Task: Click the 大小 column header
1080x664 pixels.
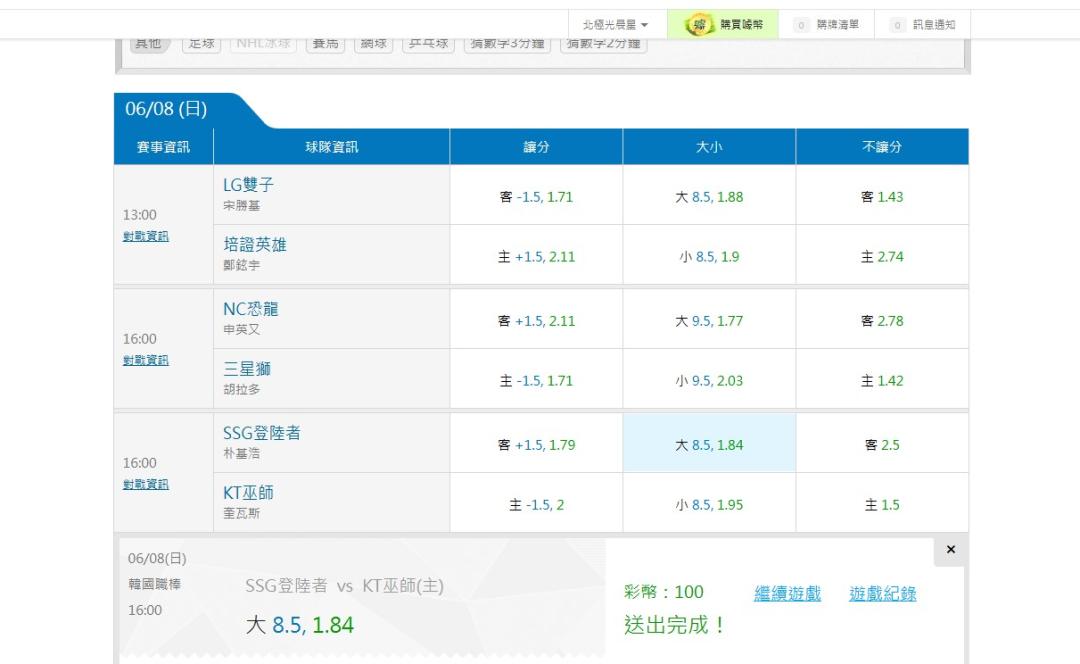Action: click(x=709, y=147)
